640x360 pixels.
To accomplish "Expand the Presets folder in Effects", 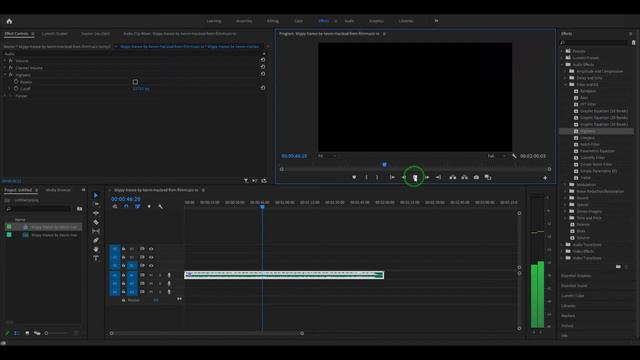I will click(562, 51).
